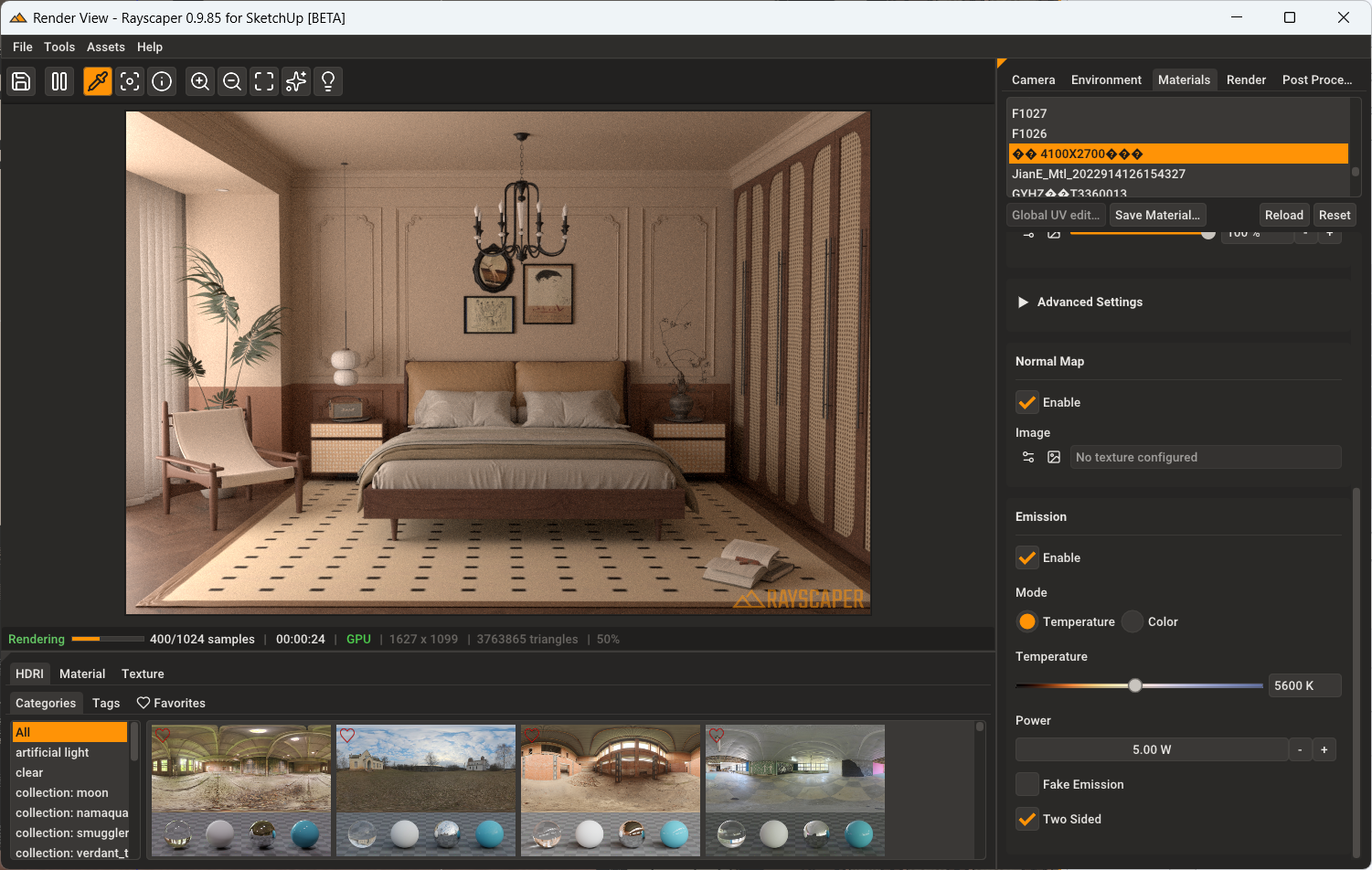Check the Fake Emission checkbox
The width and height of the screenshot is (1372, 870).
click(x=1027, y=784)
